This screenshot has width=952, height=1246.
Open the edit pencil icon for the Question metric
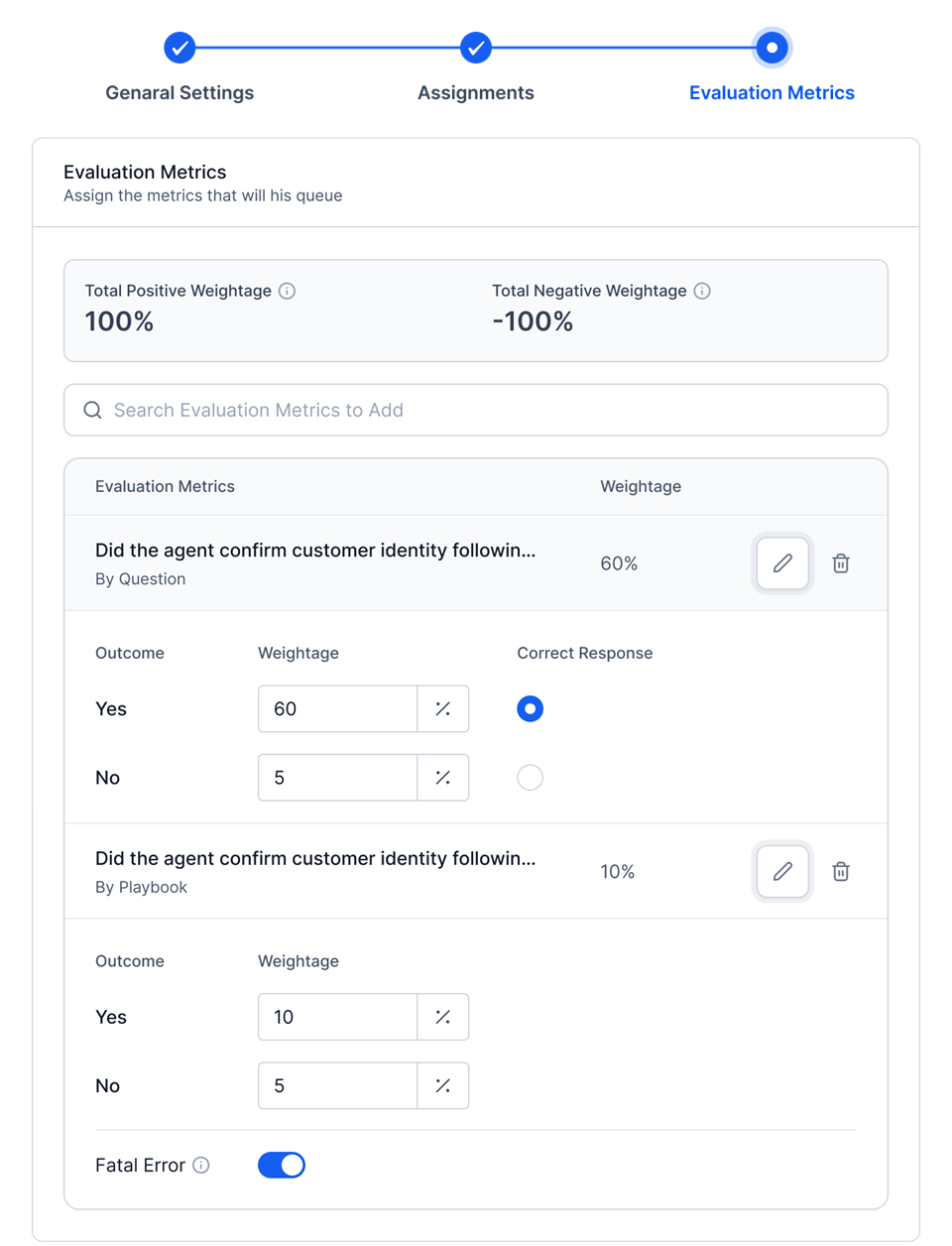[x=781, y=563]
